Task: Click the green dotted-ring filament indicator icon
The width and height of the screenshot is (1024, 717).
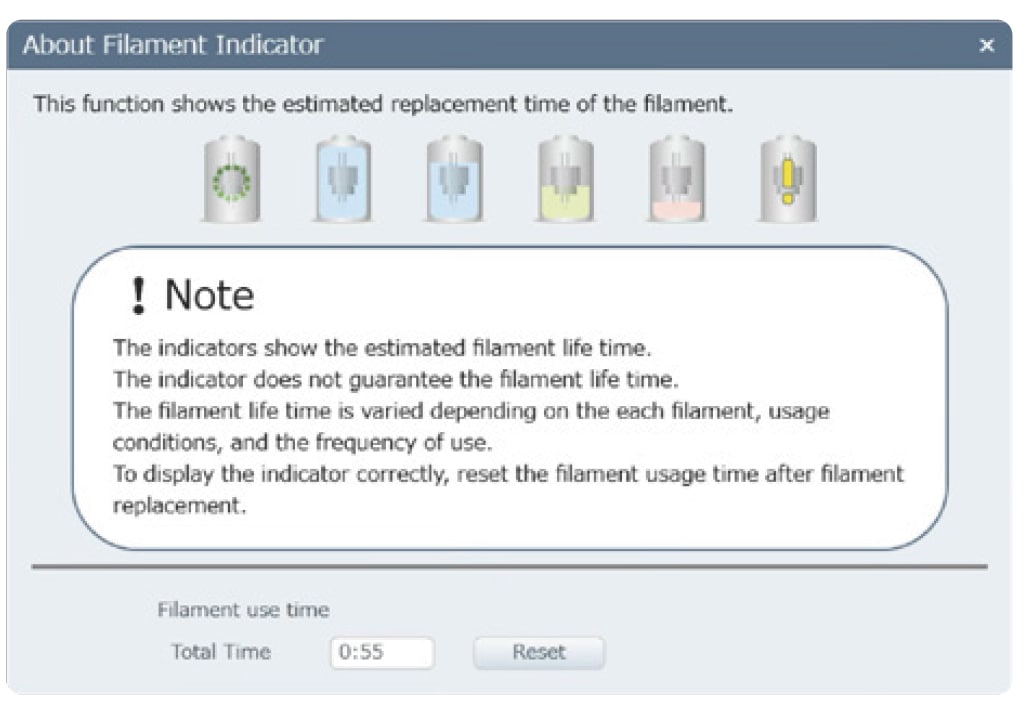Action: [x=232, y=179]
